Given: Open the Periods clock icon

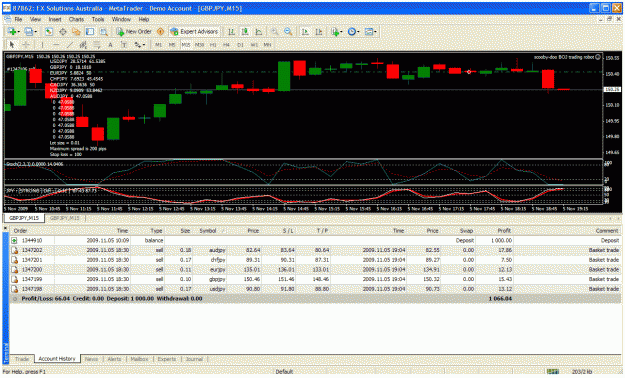Looking at the screenshot, I should click(352, 32).
